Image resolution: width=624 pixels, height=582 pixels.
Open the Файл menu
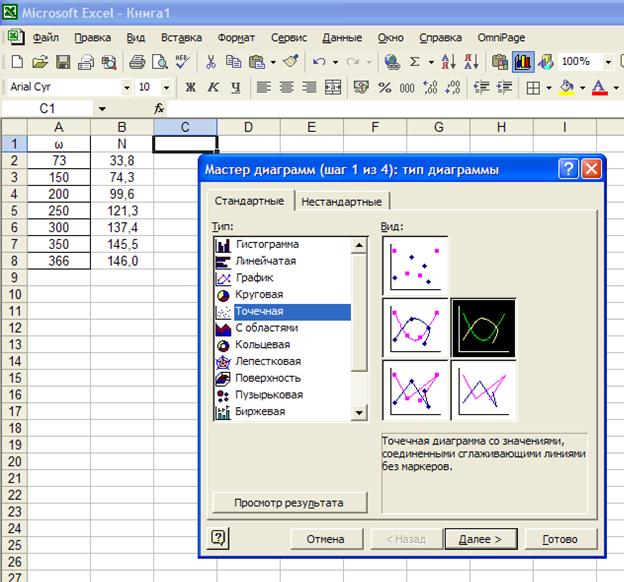46,38
